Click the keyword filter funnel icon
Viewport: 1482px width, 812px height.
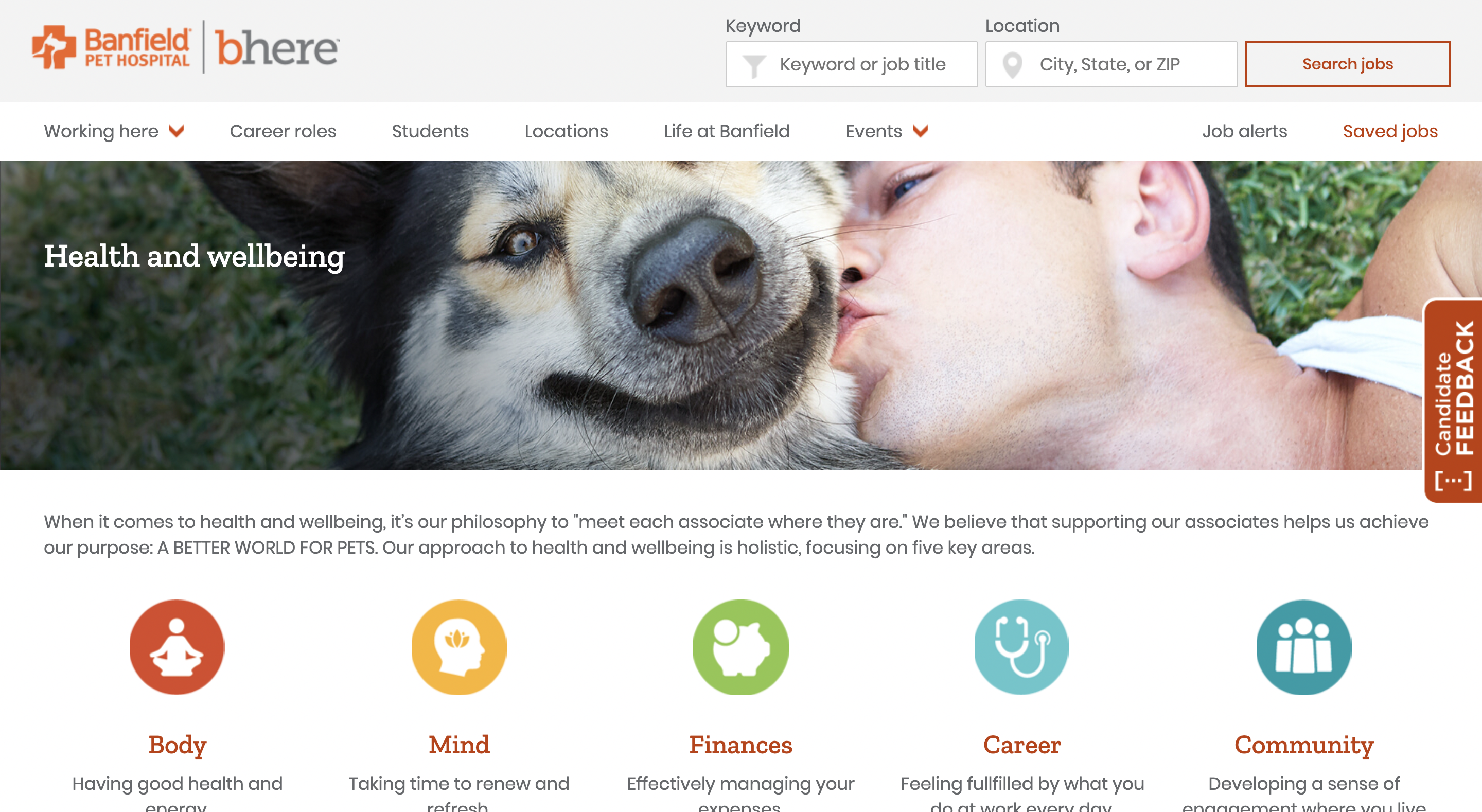tap(753, 65)
